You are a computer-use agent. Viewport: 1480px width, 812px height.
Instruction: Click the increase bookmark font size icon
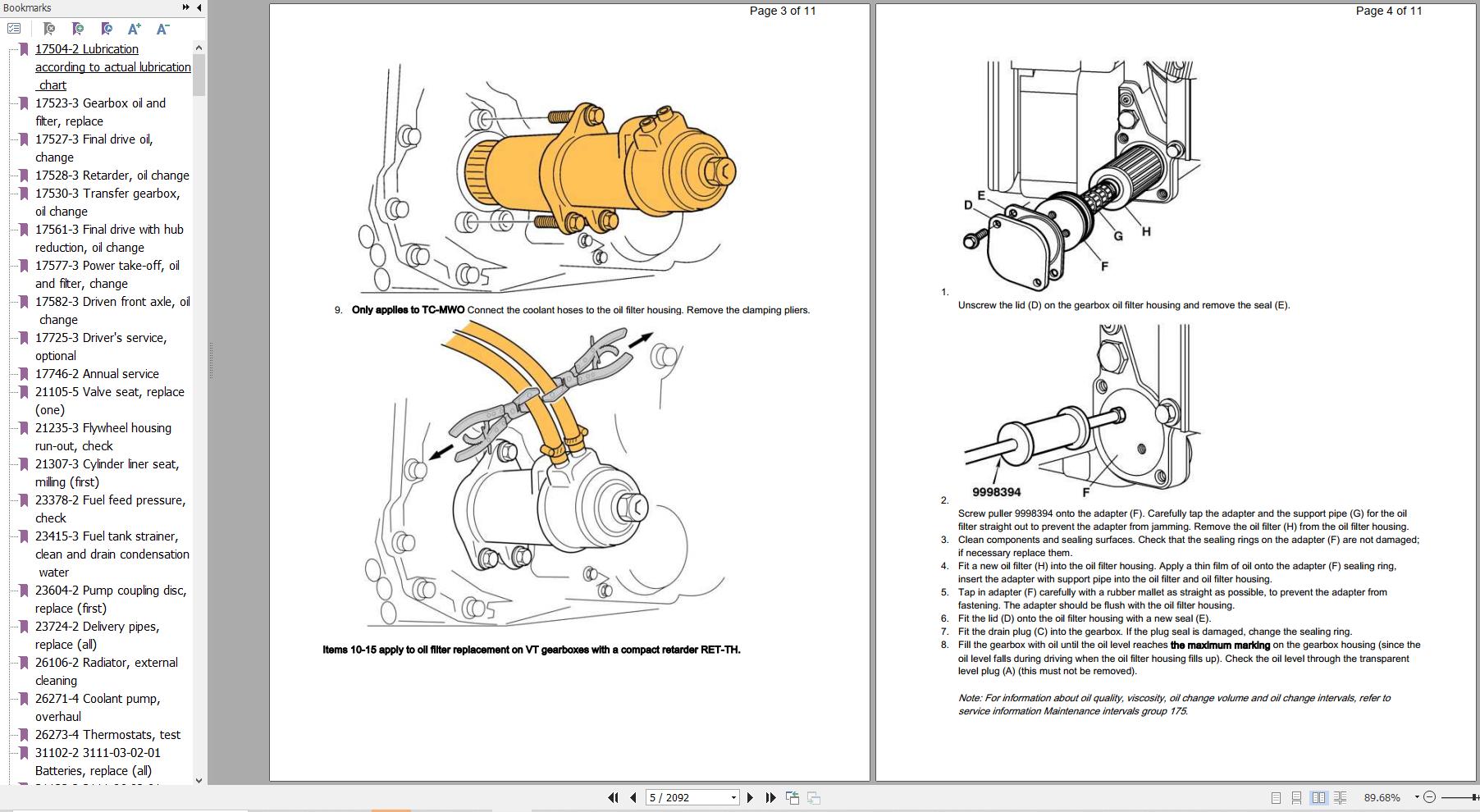[135, 29]
